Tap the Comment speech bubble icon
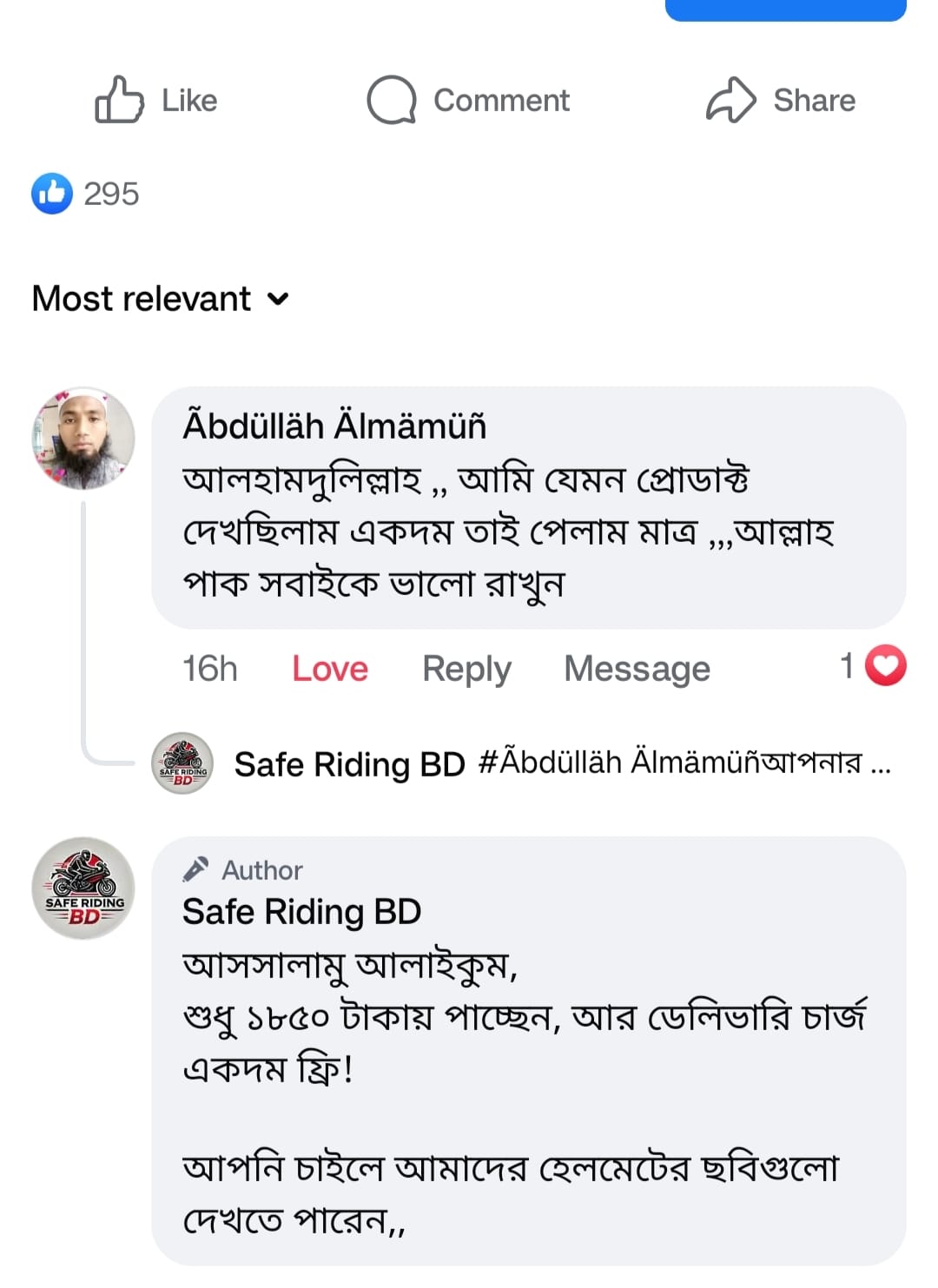 (x=391, y=100)
